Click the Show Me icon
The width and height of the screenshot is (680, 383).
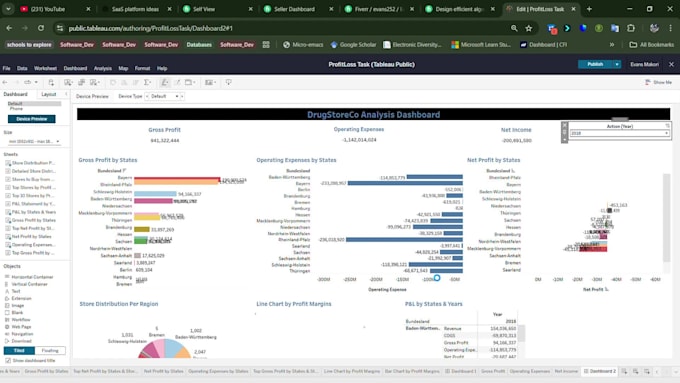click(648, 82)
